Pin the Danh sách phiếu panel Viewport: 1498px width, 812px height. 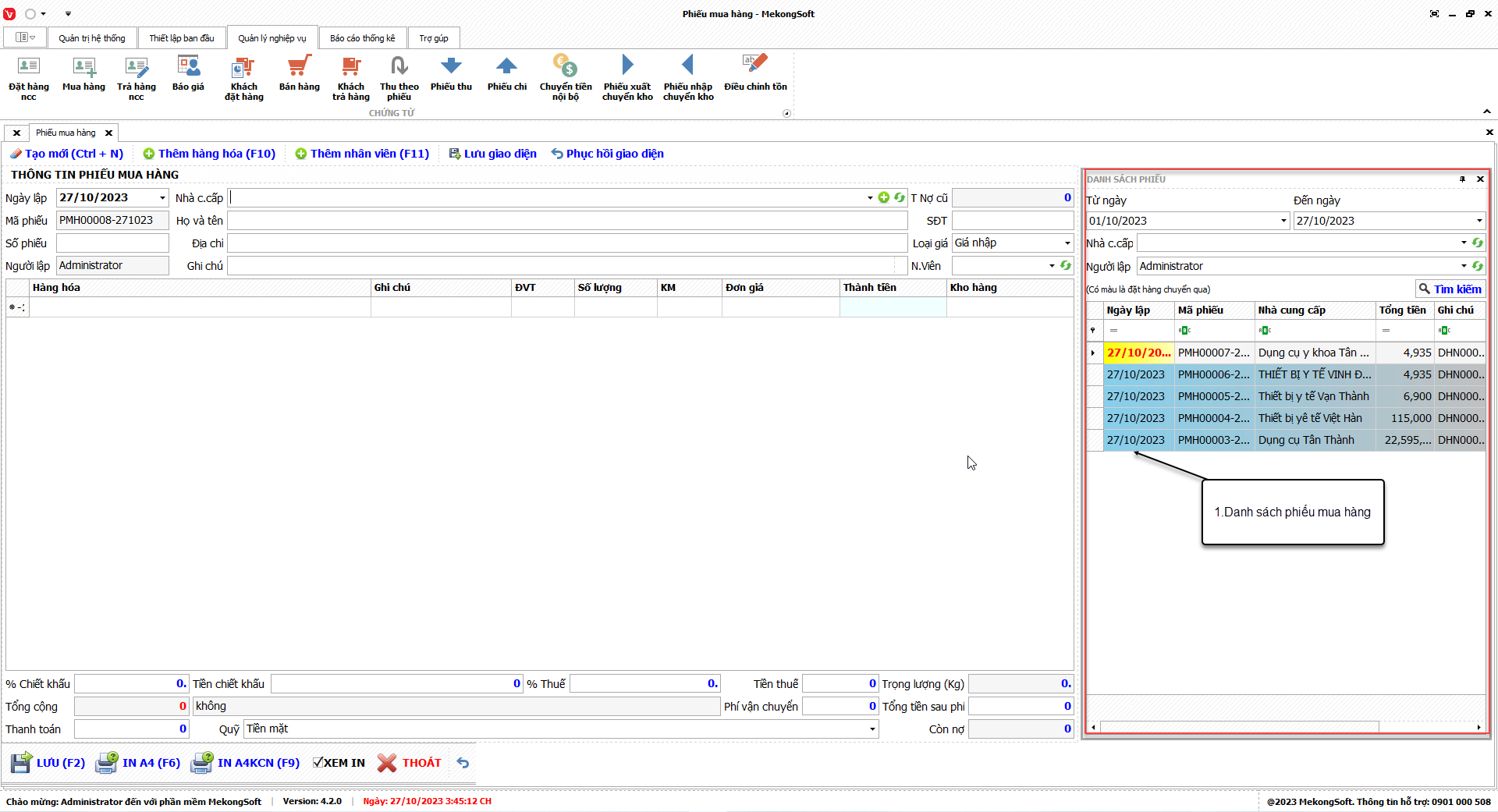point(1462,179)
